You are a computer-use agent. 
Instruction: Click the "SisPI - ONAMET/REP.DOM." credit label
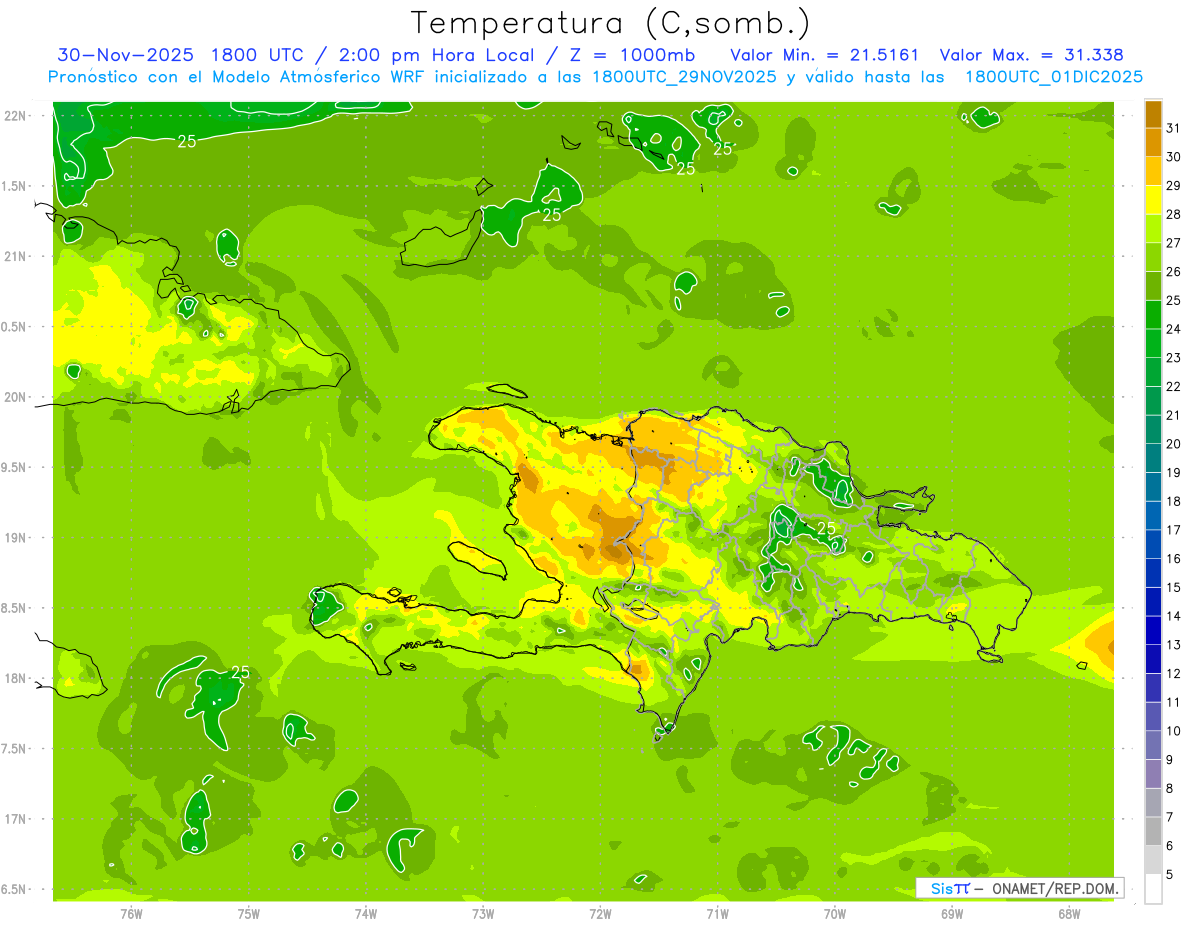click(x=1020, y=888)
